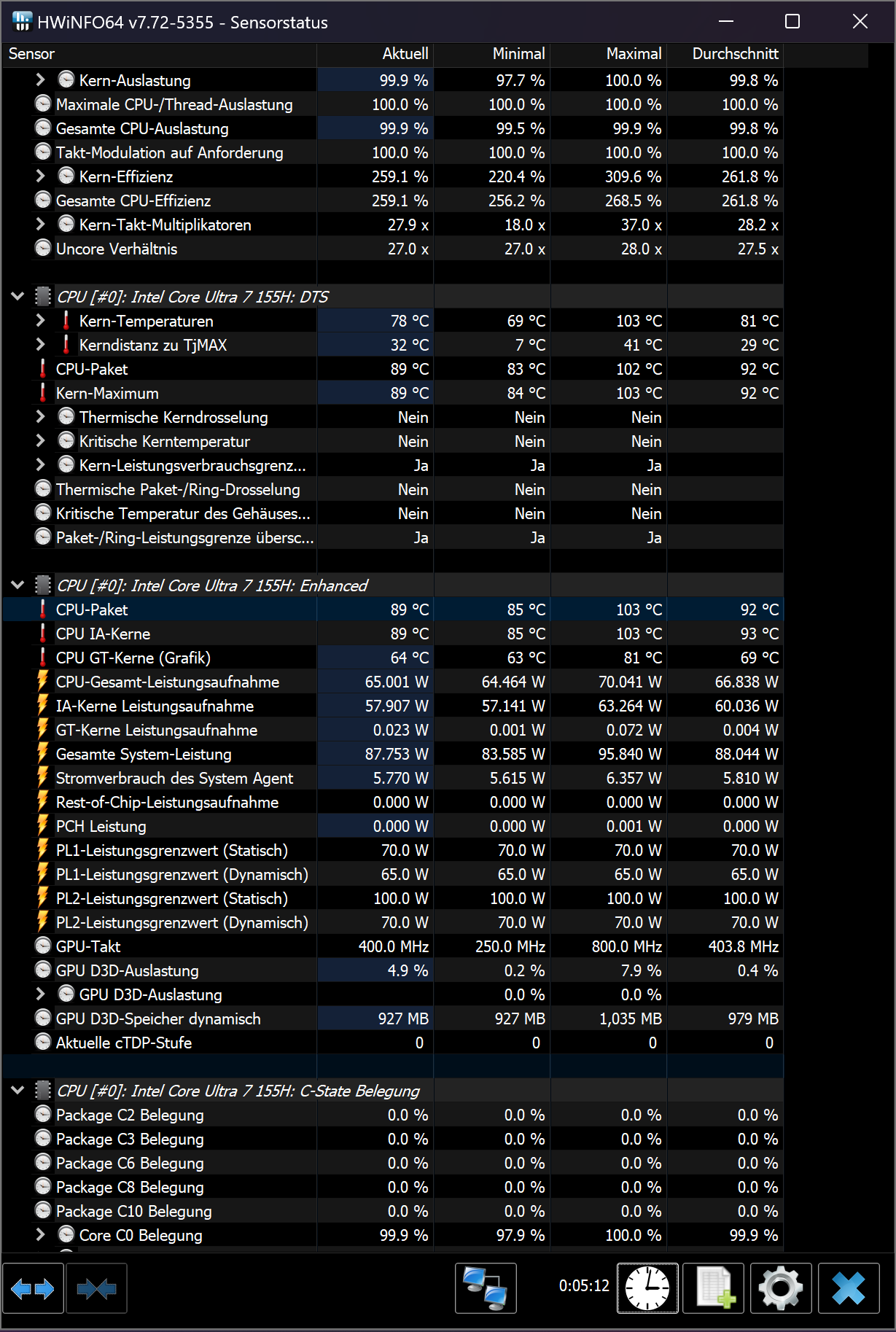This screenshot has height=1332, width=896.
Task: Select Maximale CPU-/Thread-Auslastung row
Action: (393, 104)
